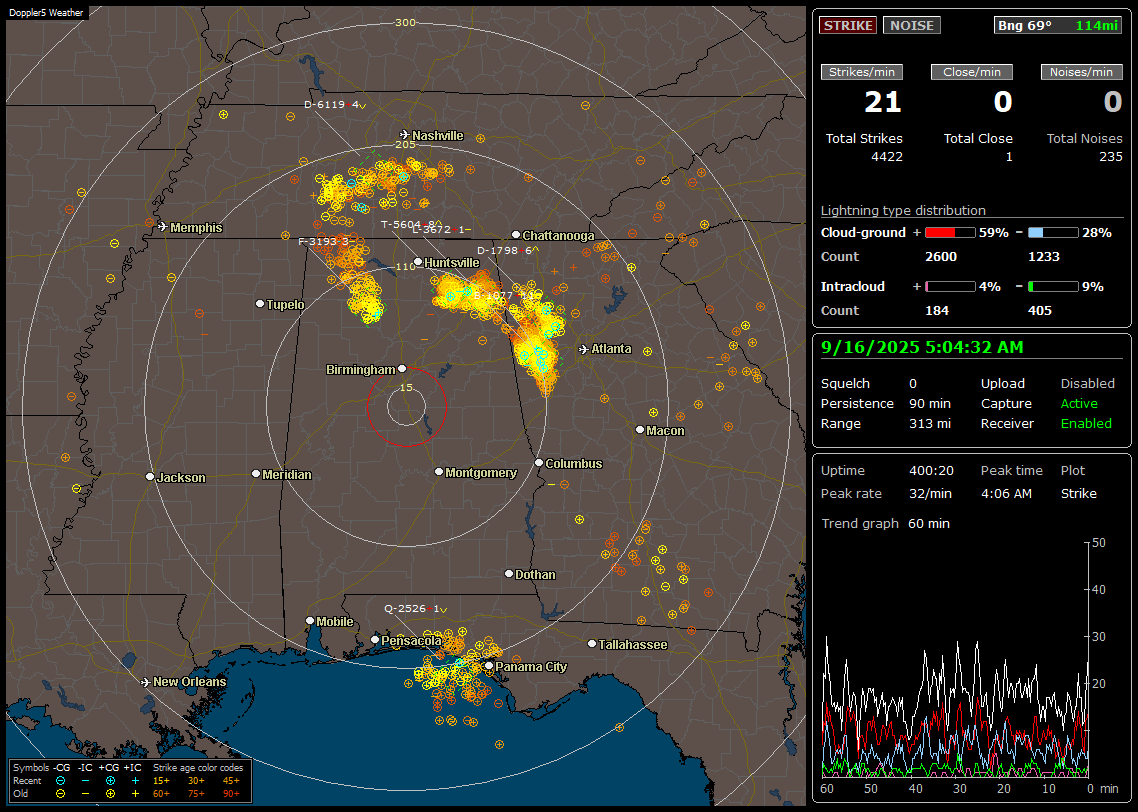Click the Memphis airport plane icon
The width and height of the screenshot is (1138, 812).
[163, 227]
